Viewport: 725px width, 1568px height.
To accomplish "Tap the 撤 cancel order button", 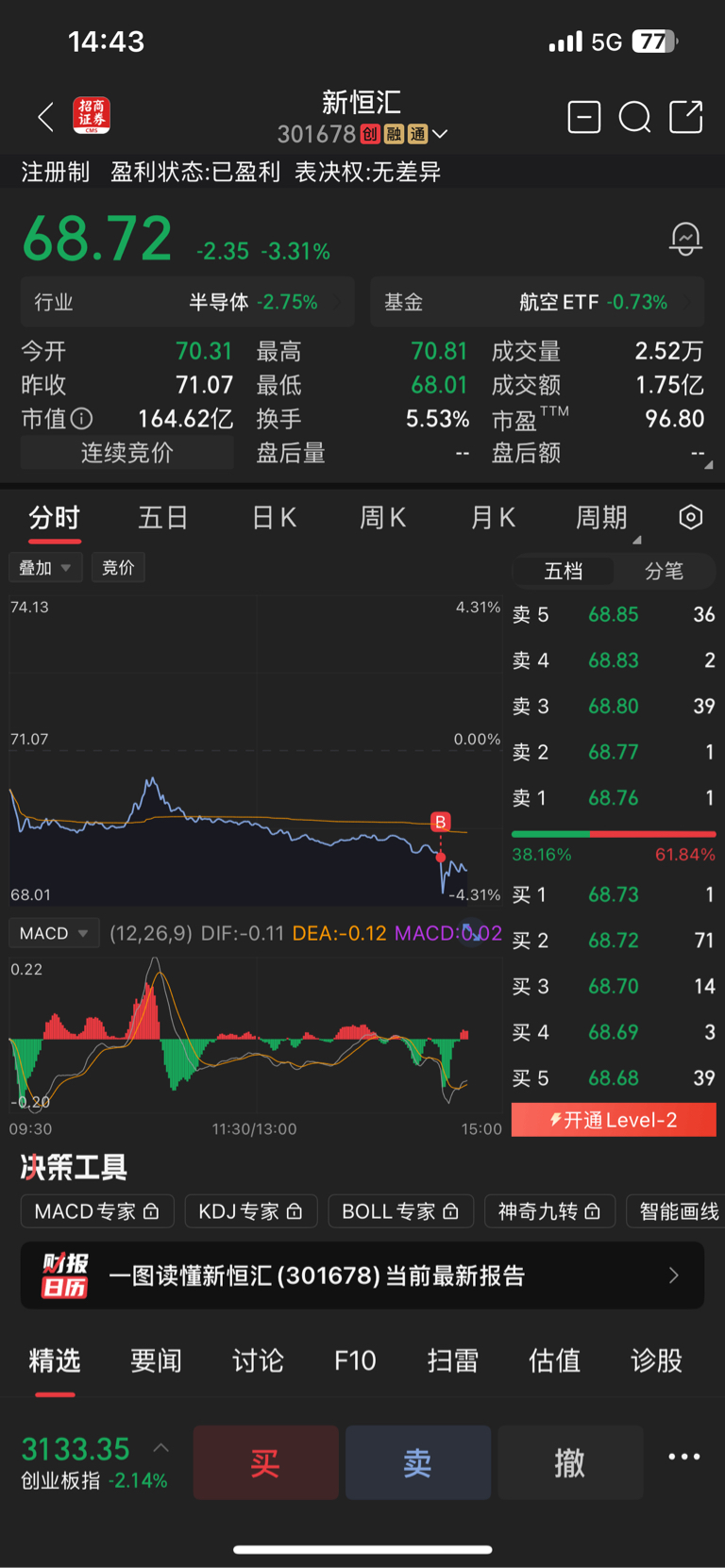I will pyautogui.click(x=570, y=1462).
